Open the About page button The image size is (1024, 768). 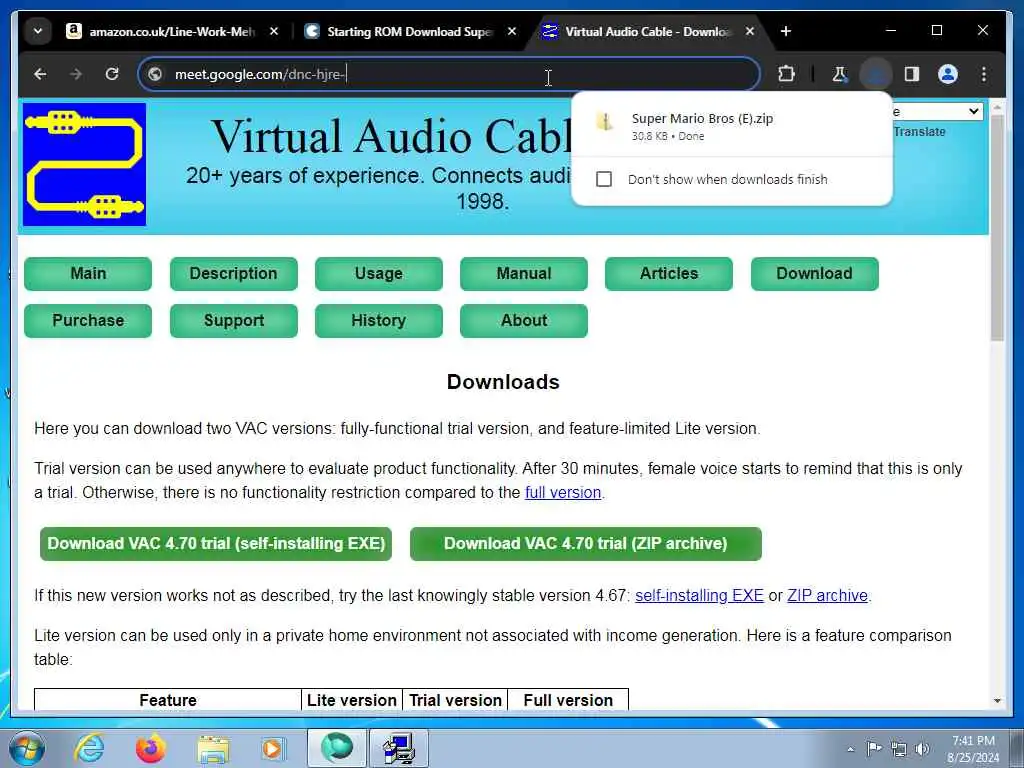tap(524, 321)
